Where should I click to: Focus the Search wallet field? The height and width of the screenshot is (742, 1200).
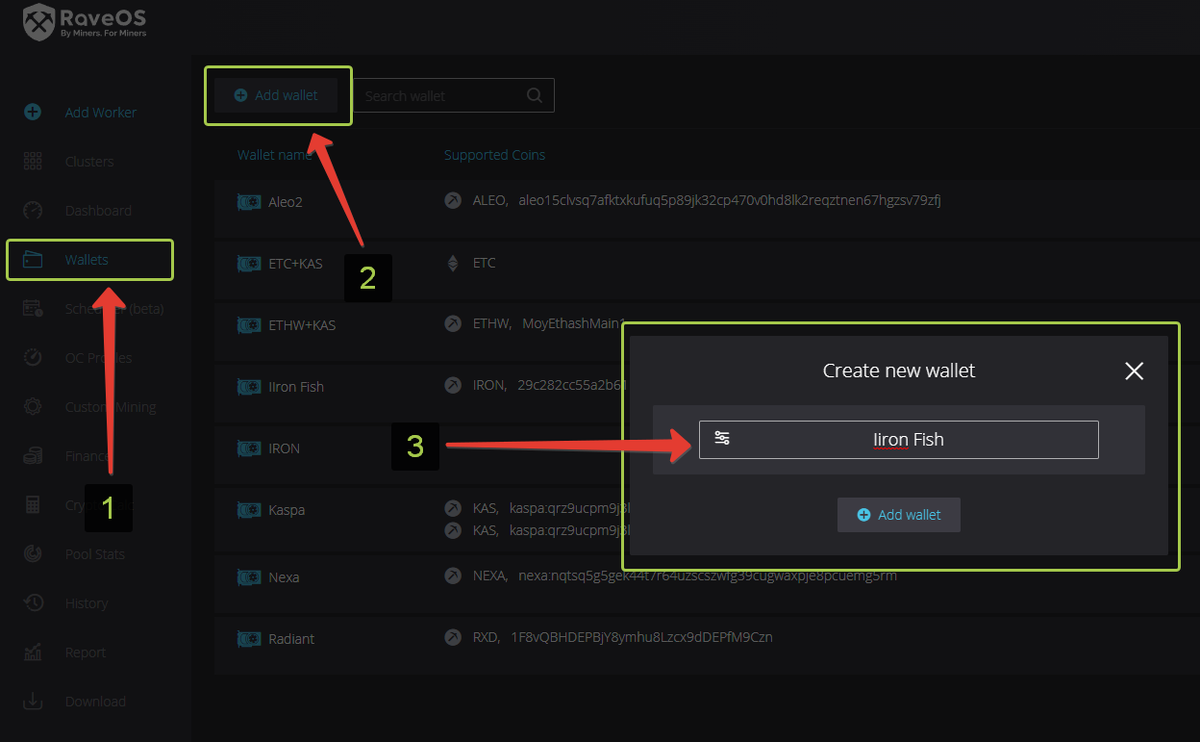(453, 96)
